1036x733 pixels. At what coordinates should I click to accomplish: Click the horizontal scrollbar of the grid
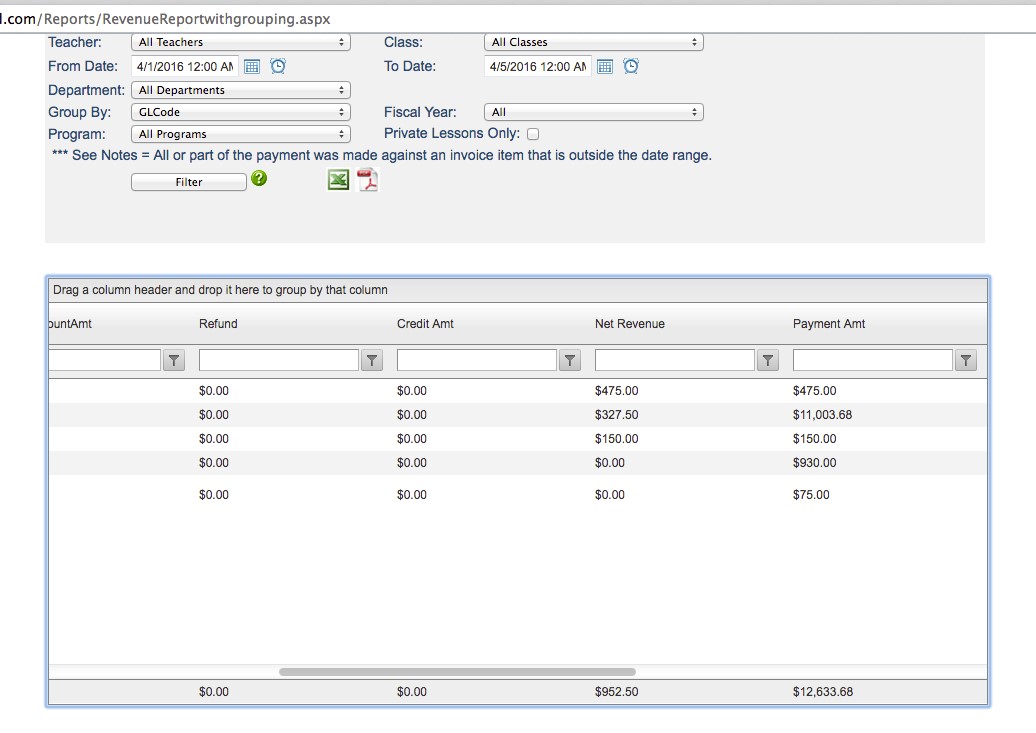tap(457, 672)
